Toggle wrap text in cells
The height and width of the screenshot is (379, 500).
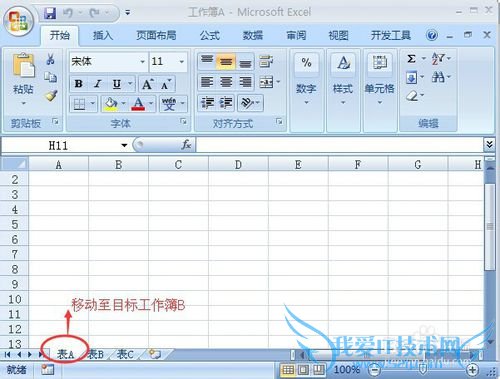point(266,61)
